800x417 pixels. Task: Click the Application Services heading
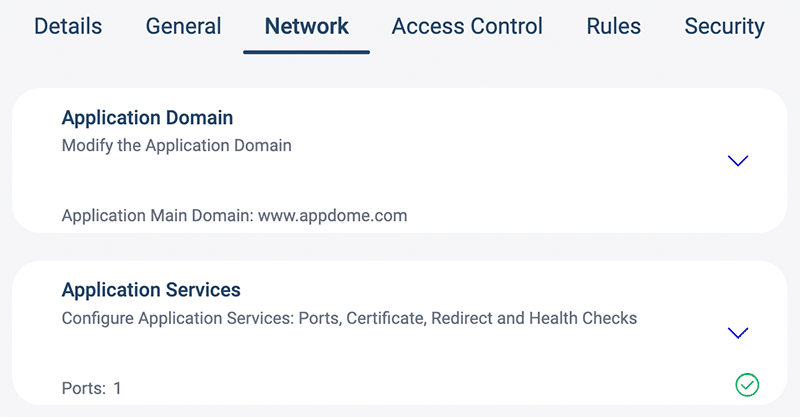[151, 290]
